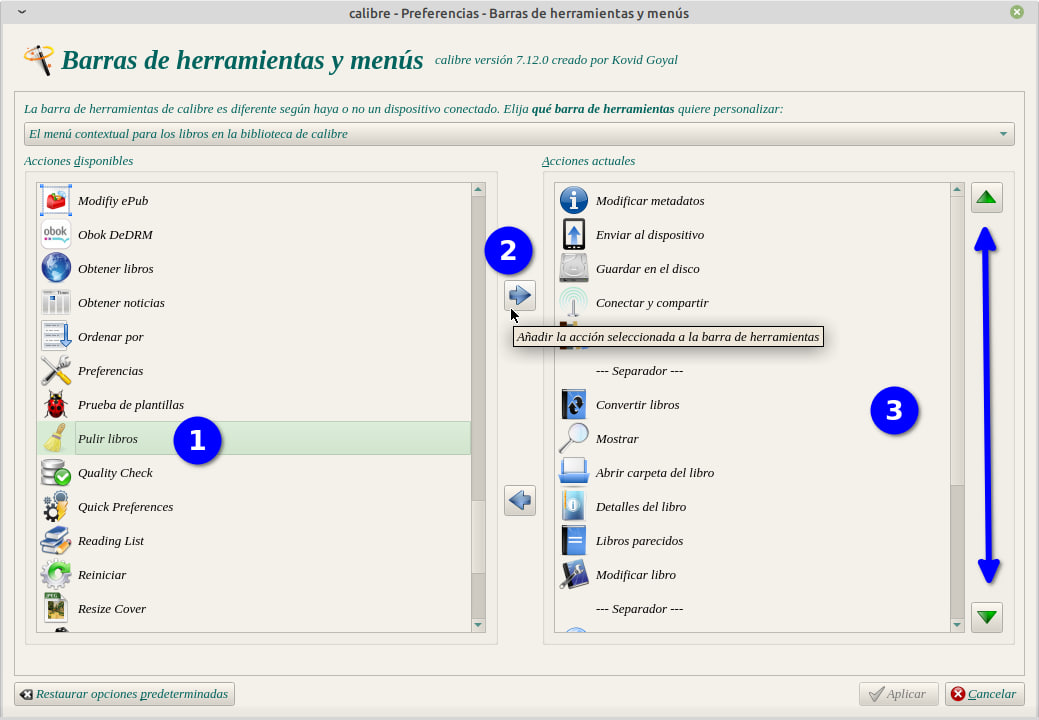The width and height of the screenshot is (1039, 720).
Task: Click the Abrir carpeta del libro icon
Action: (x=574, y=472)
